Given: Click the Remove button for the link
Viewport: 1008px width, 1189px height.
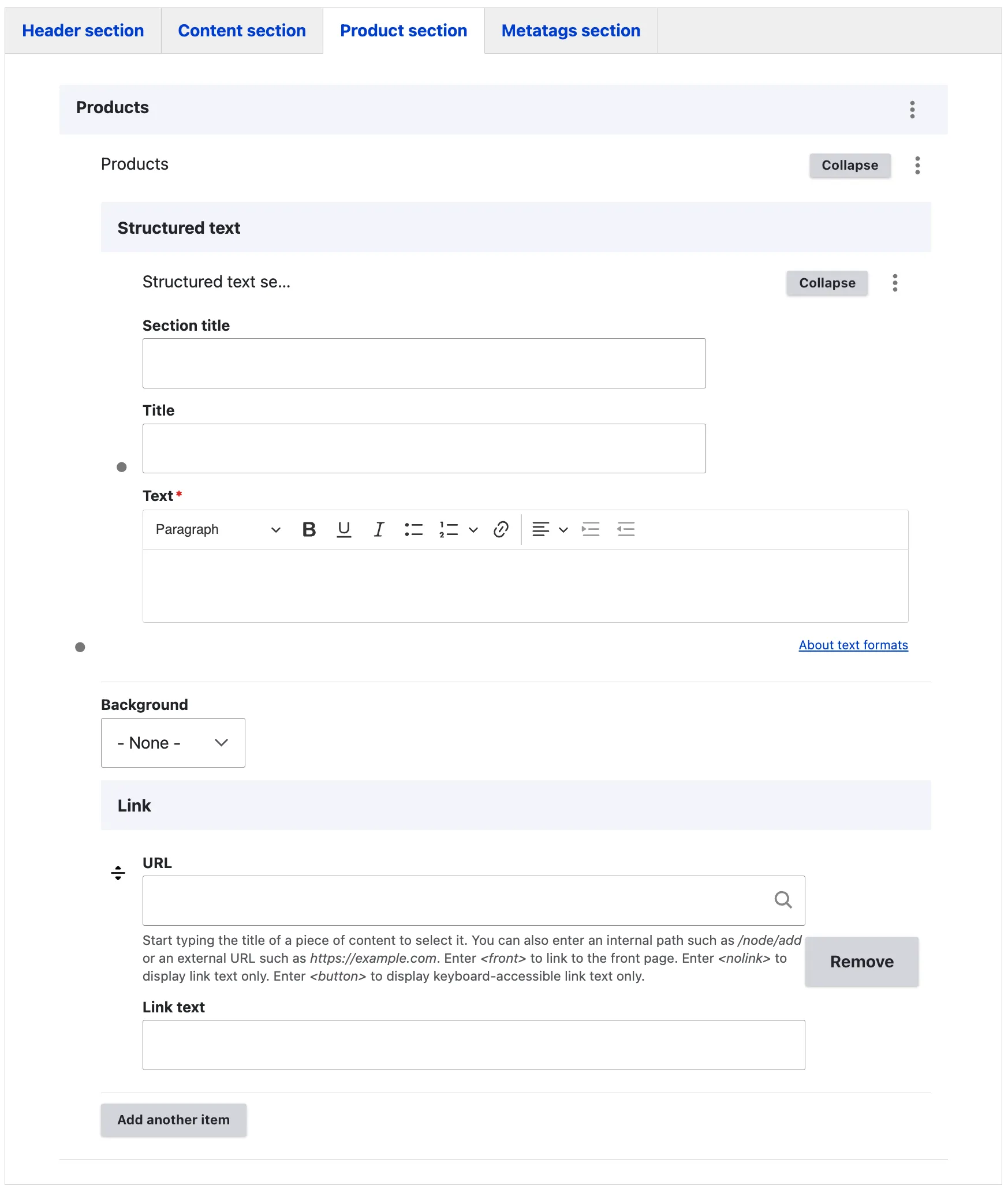Looking at the screenshot, I should (x=861, y=962).
